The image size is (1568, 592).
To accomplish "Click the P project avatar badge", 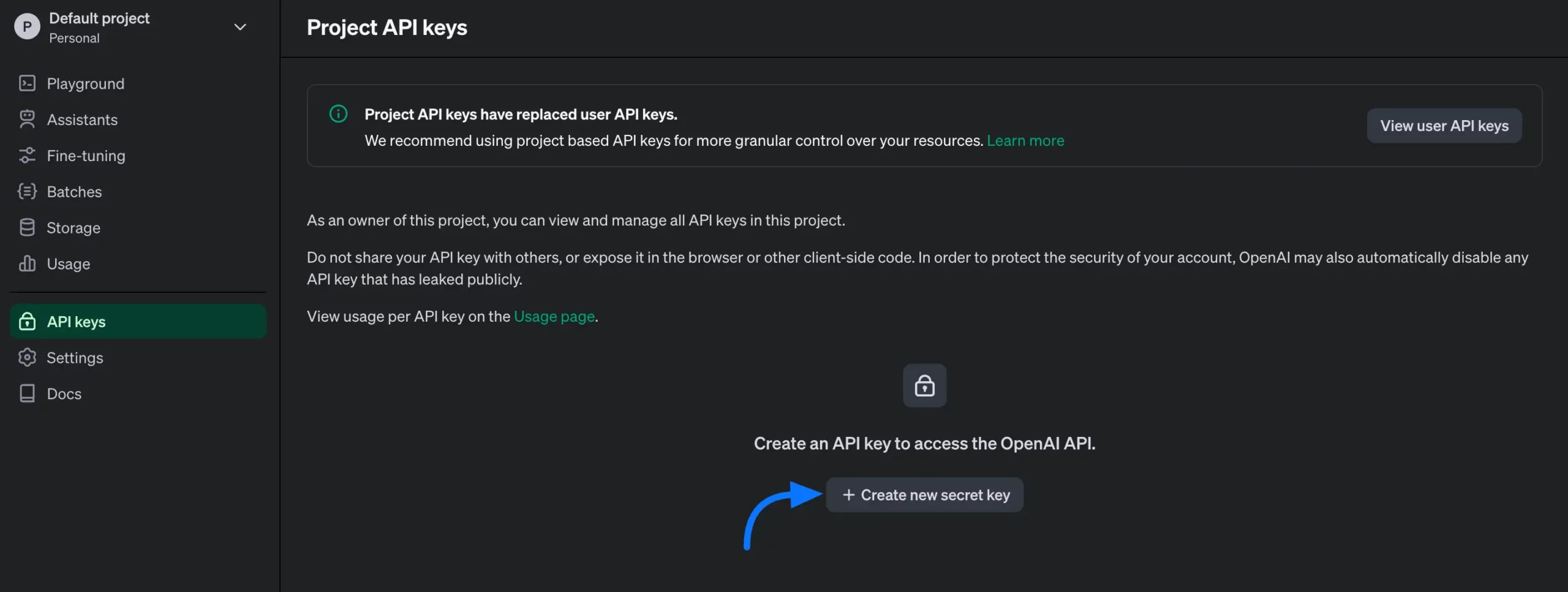I will pyautogui.click(x=27, y=26).
